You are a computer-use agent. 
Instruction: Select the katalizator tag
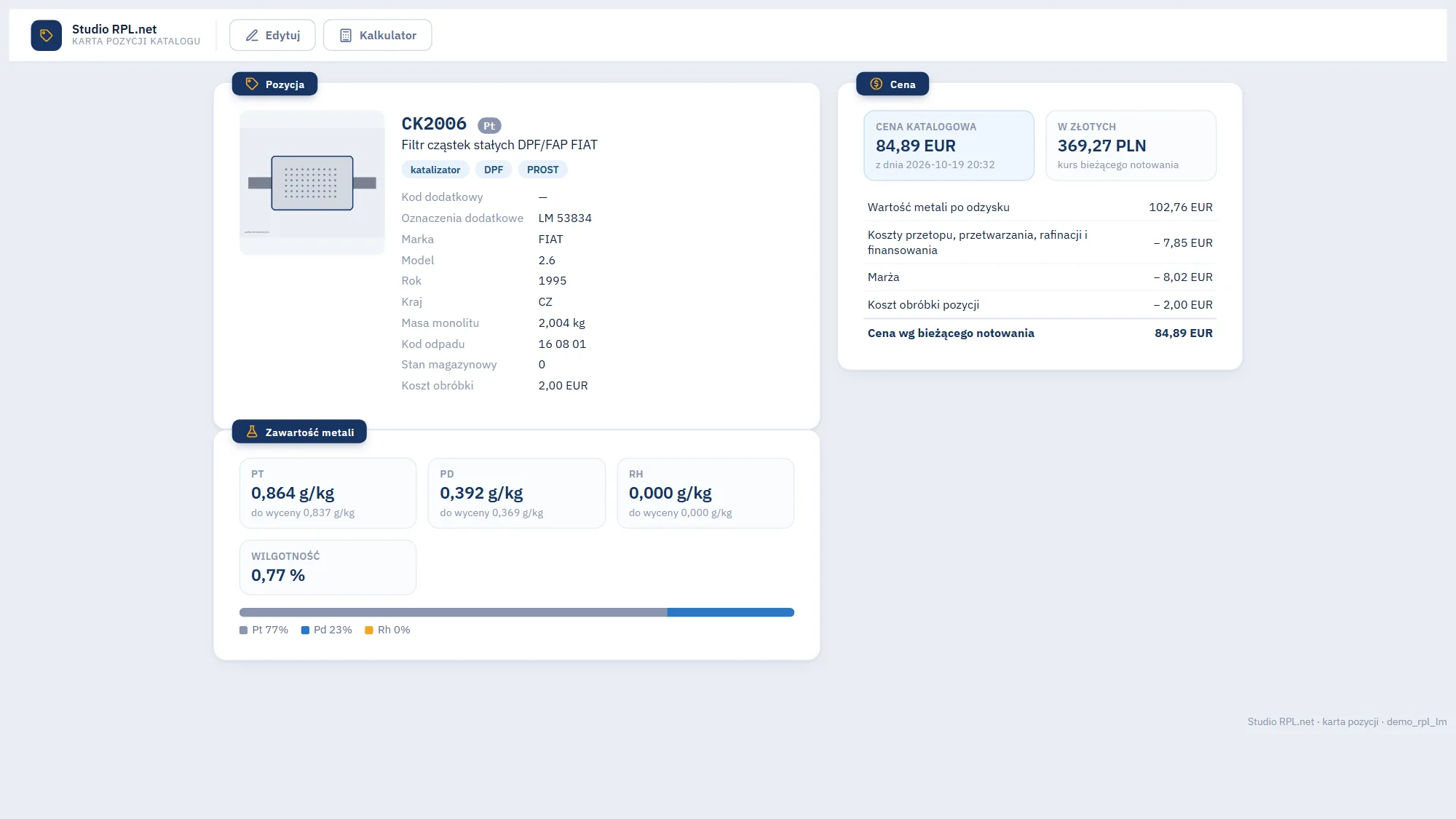(435, 170)
